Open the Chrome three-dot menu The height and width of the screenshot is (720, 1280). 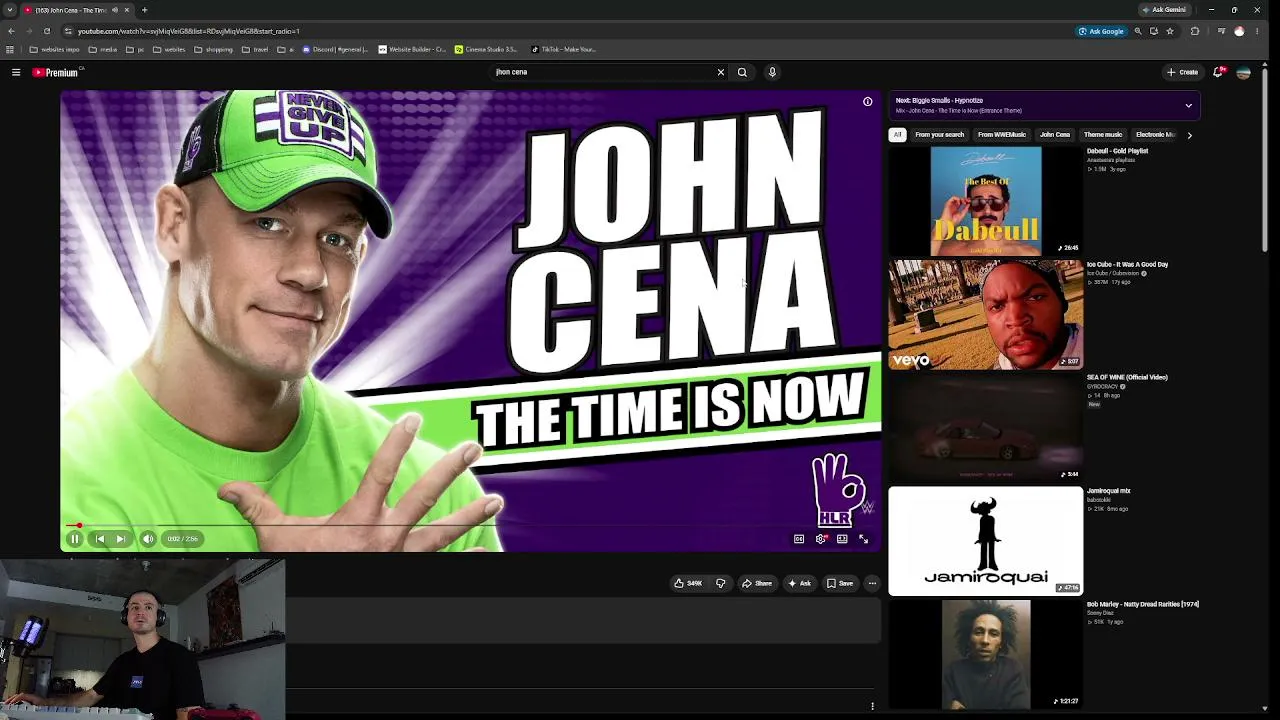tap(1257, 31)
